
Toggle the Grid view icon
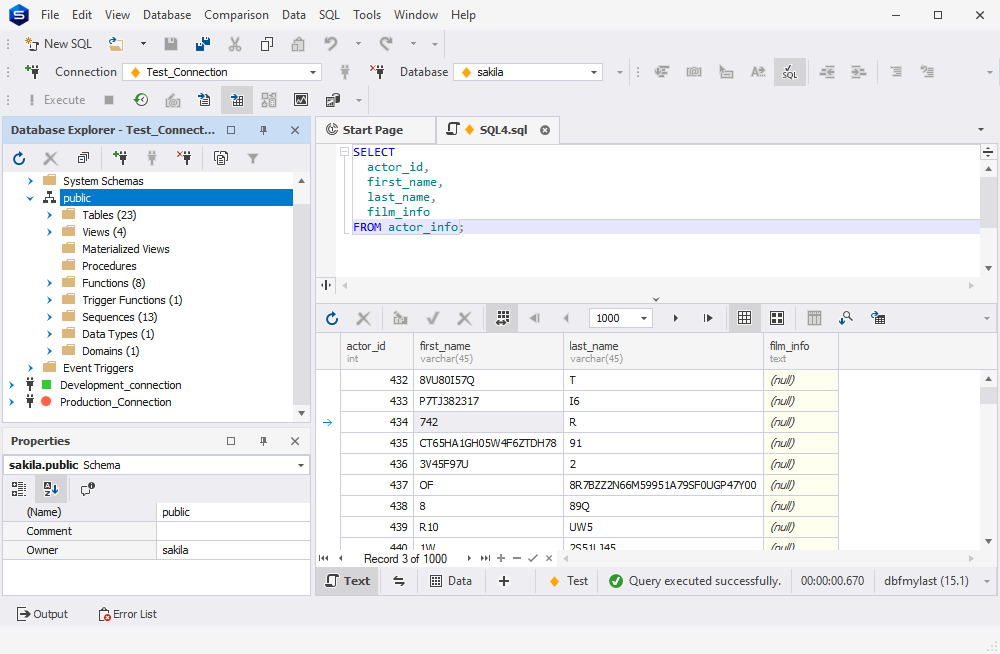744,318
